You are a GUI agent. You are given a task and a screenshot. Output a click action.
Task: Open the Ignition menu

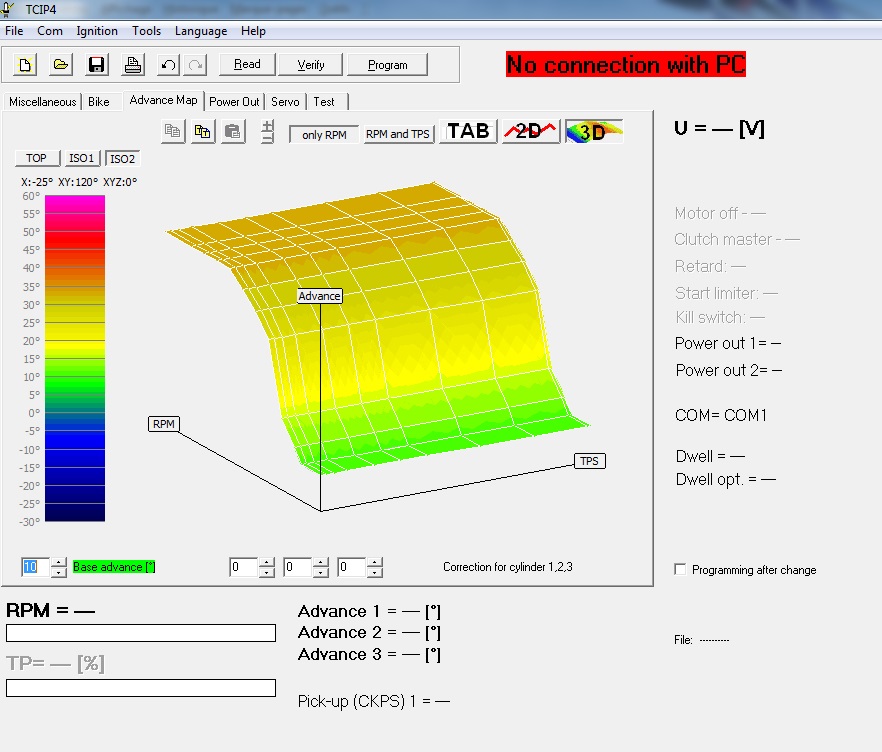97,31
